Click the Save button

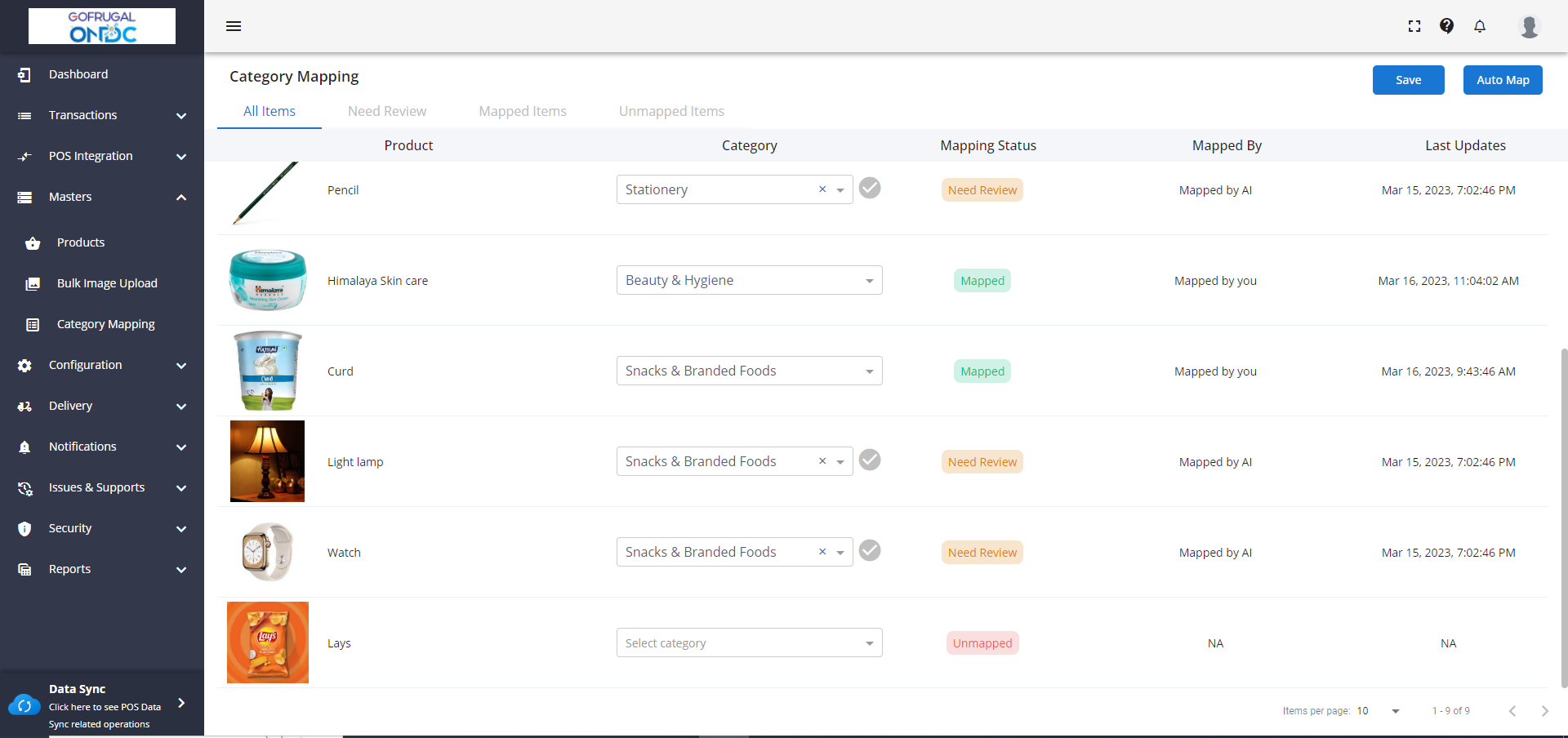tap(1408, 80)
